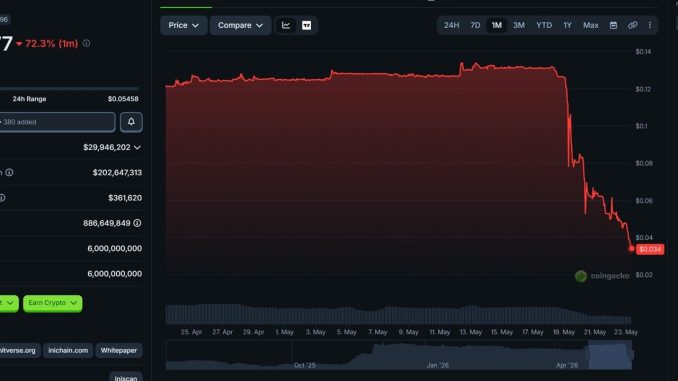
Task: Select the 24H time range
Action: [451, 25]
